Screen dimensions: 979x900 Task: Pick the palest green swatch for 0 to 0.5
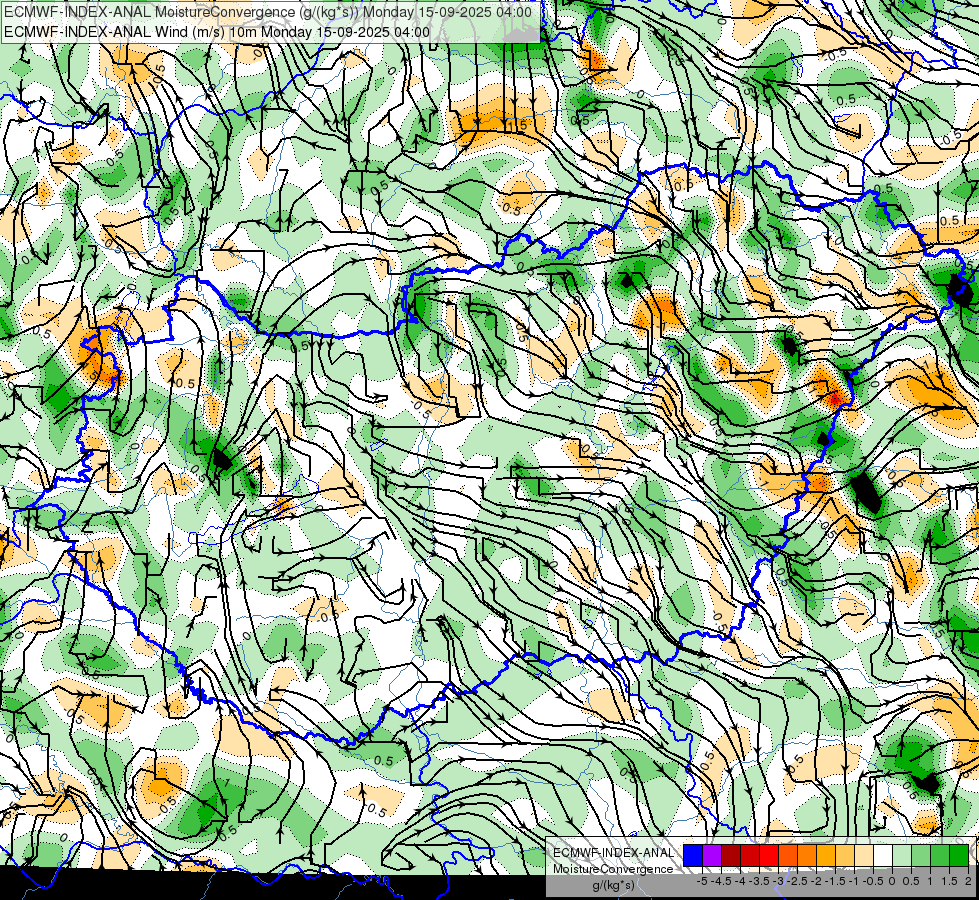click(902, 855)
